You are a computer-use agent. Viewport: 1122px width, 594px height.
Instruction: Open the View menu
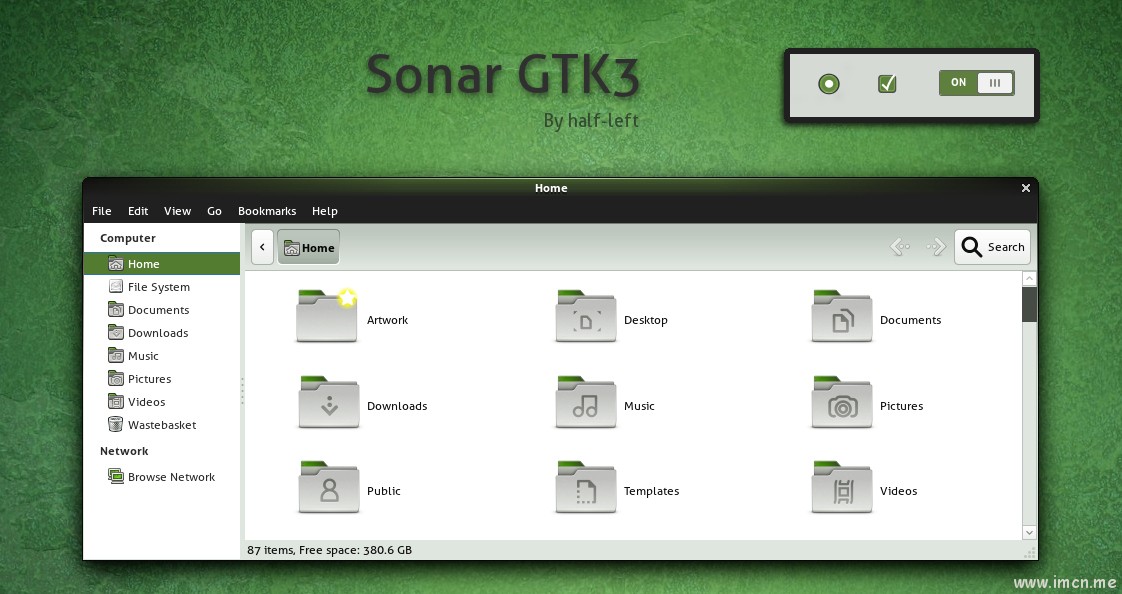[177, 211]
